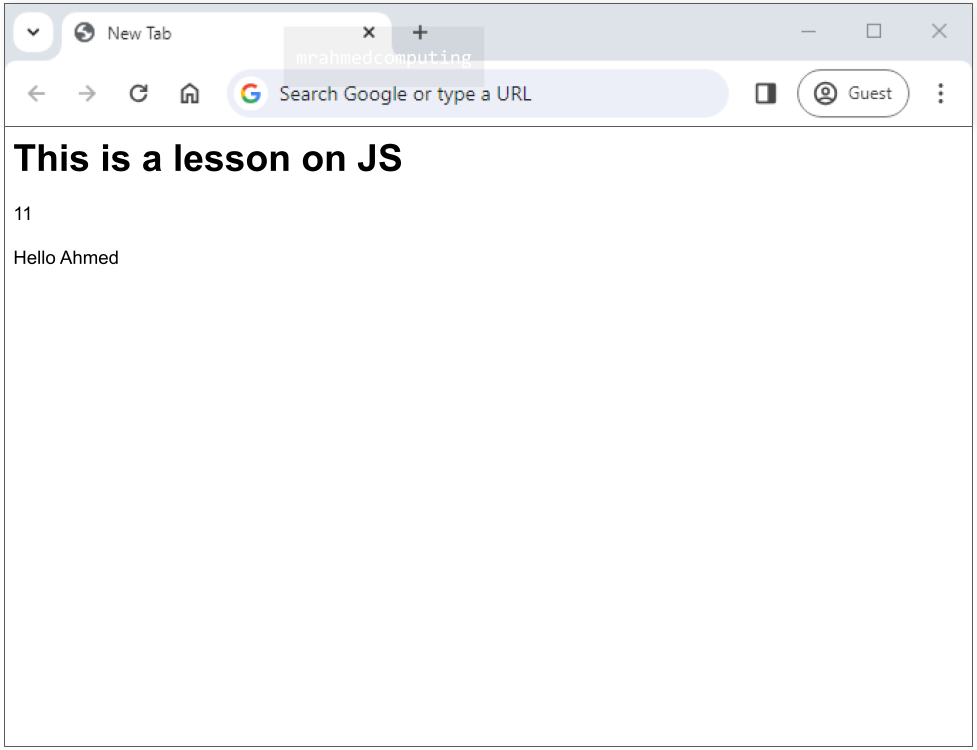
Task: Click the Google logo in the address bar
Action: [251, 93]
